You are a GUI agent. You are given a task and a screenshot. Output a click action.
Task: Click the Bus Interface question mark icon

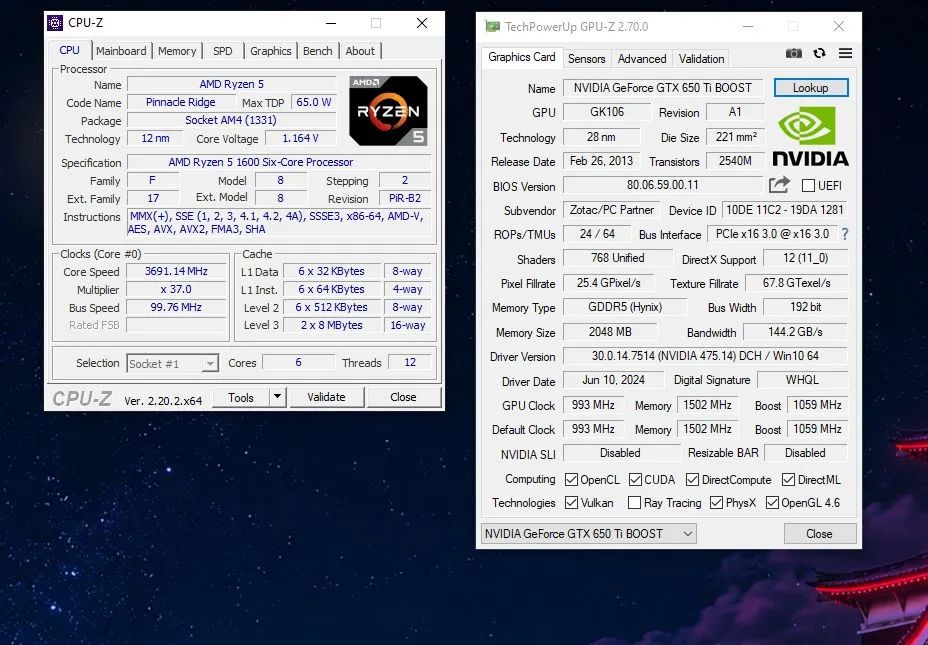[845, 234]
